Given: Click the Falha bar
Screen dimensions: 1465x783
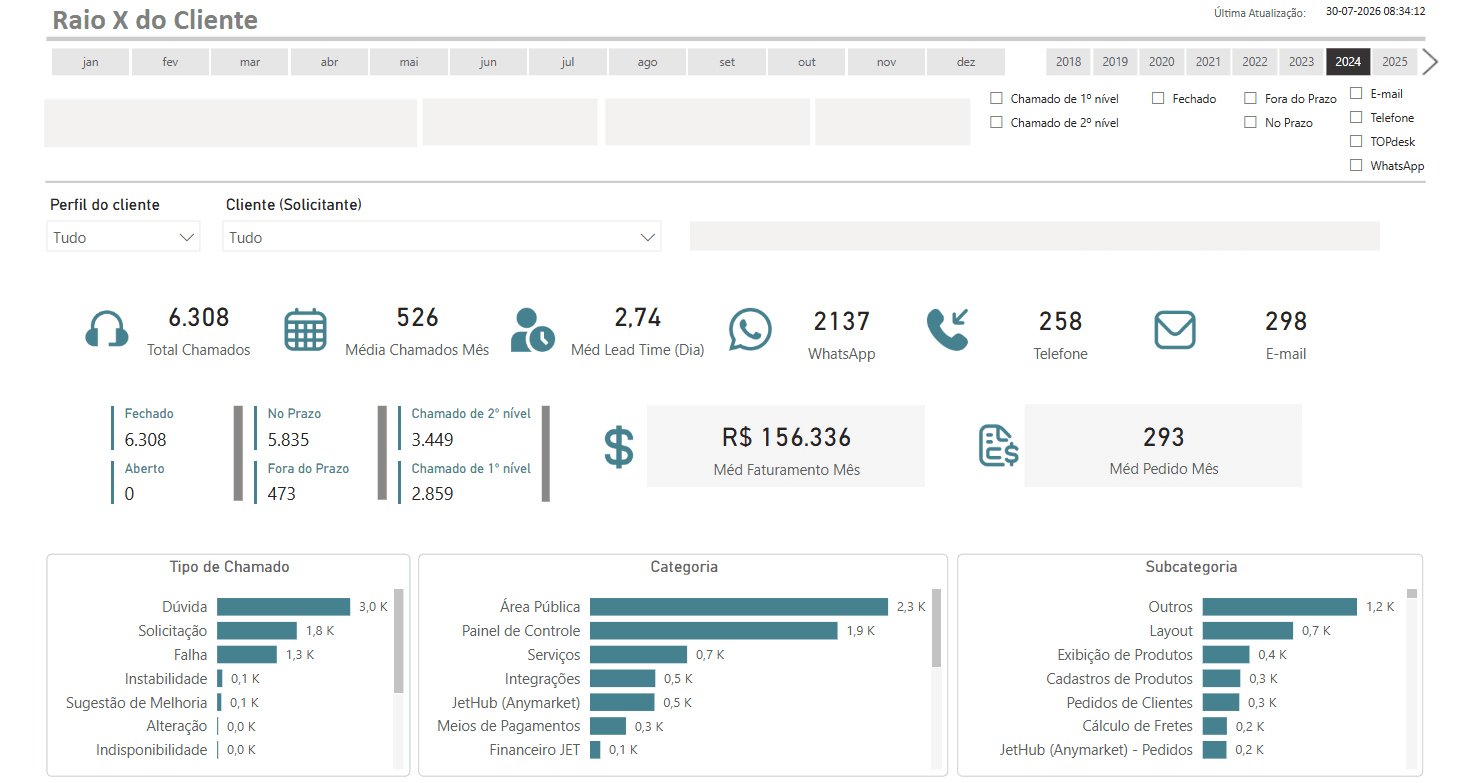Looking at the screenshot, I should pyautogui.click(x=247, y=655).
